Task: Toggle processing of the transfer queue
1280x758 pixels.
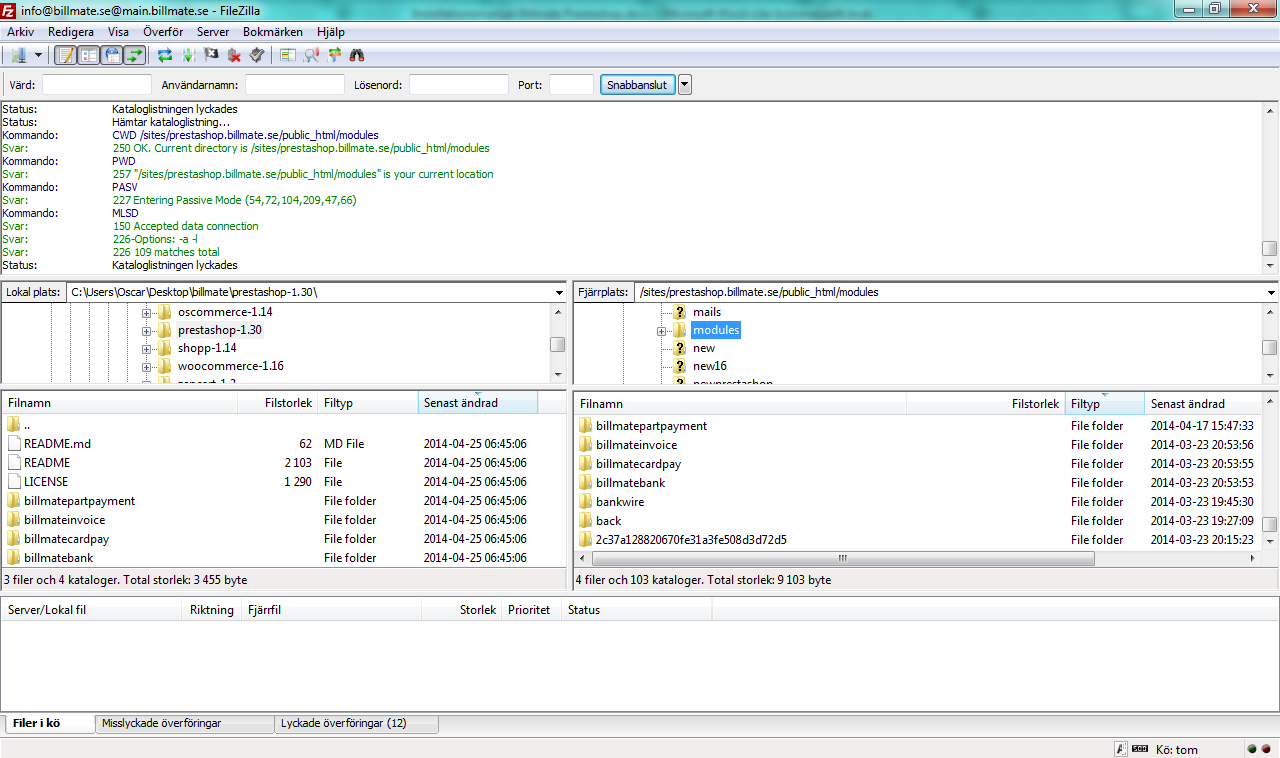Action: 188,55
